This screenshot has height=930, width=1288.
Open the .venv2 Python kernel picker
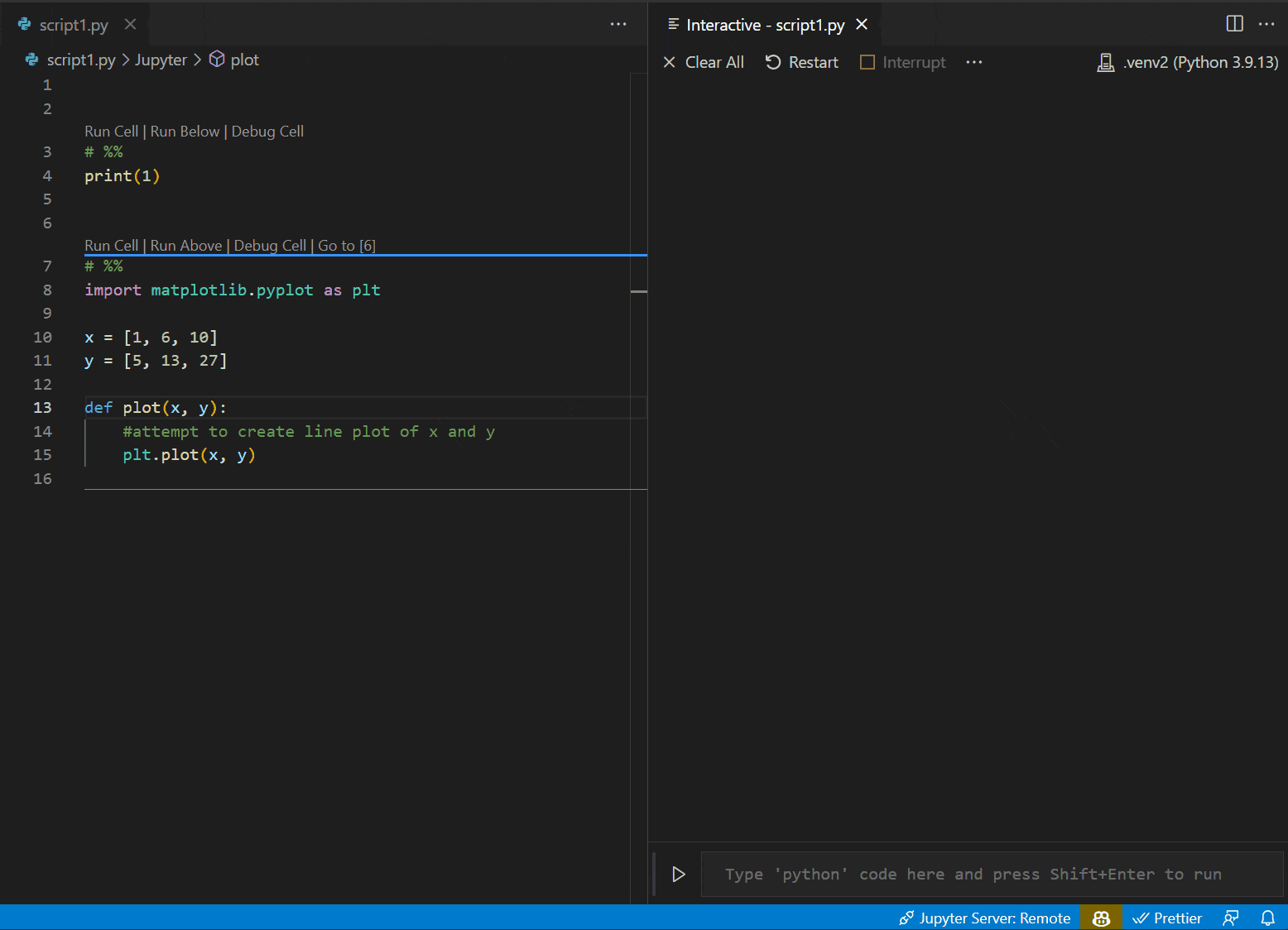point(1187,61)
